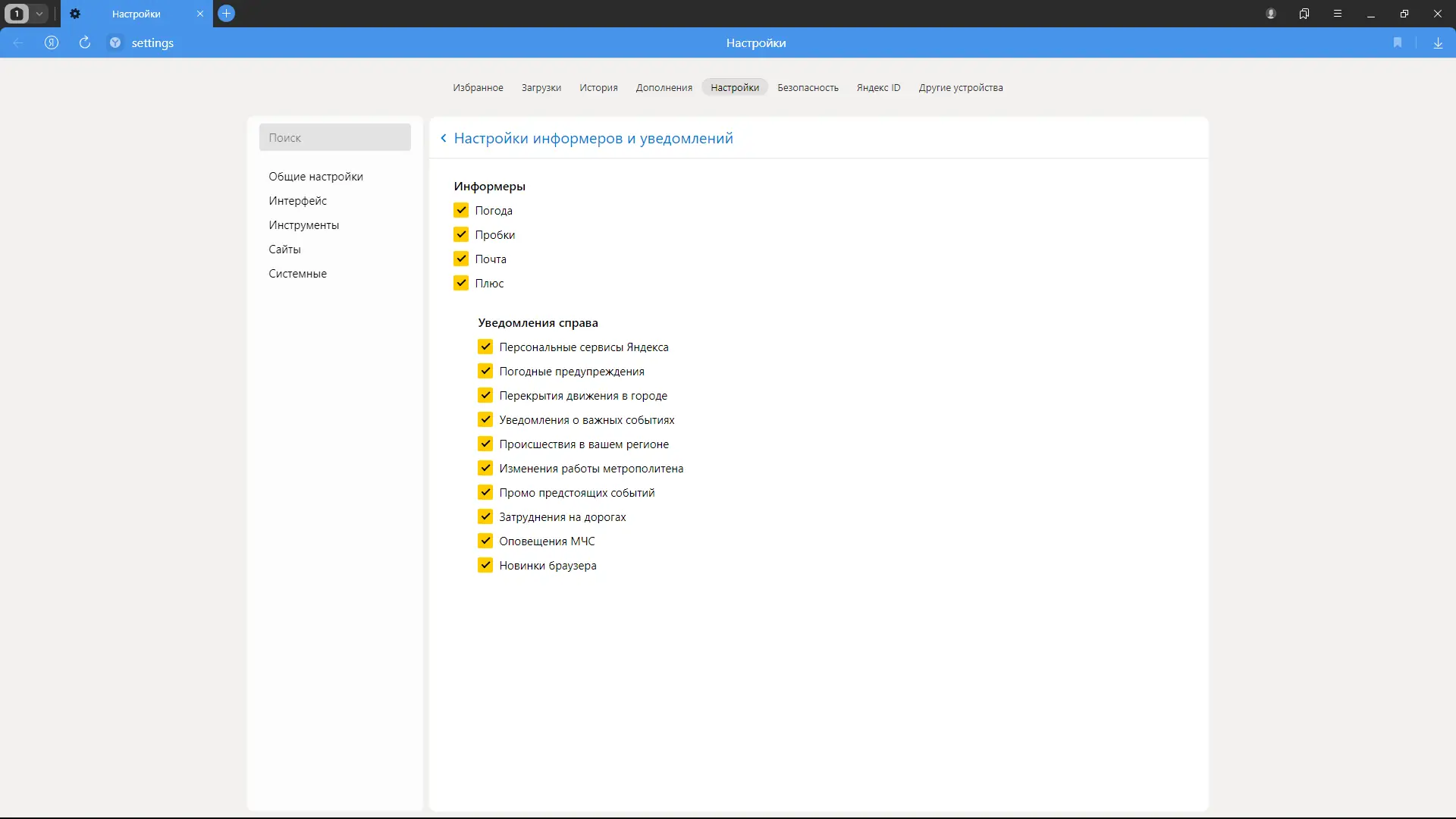This screenshot has height=819, width=1456.
Task: Click the profile avatar icon
Action: 1271,14
